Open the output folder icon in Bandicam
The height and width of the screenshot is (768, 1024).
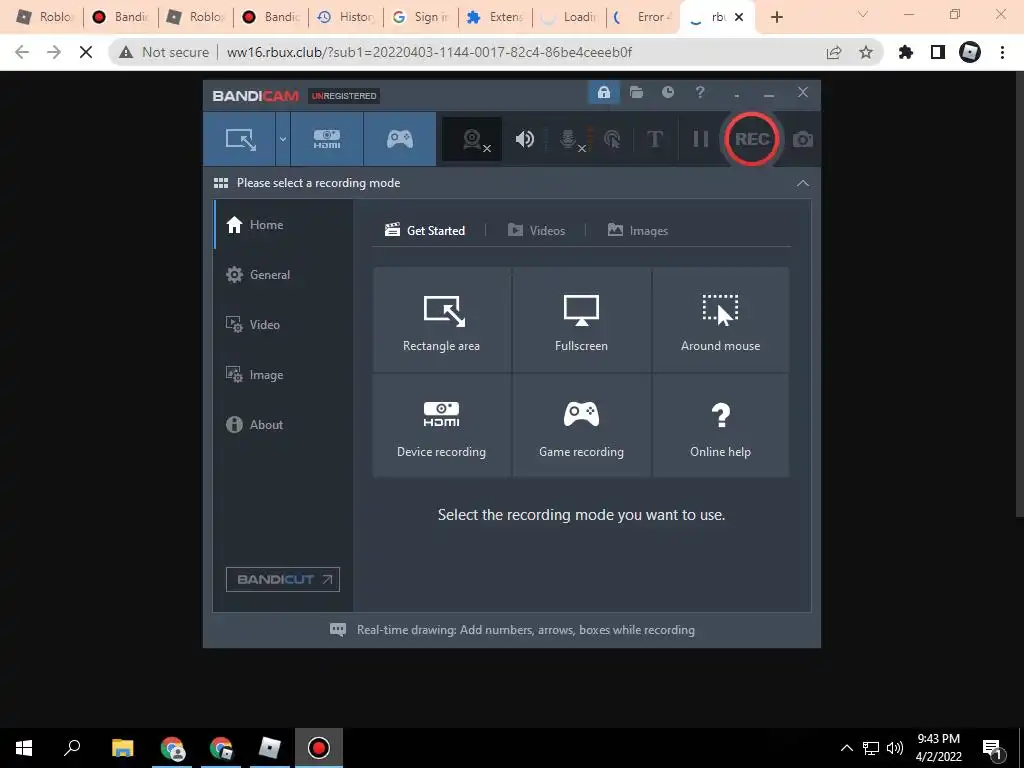(x=636, y=93)
